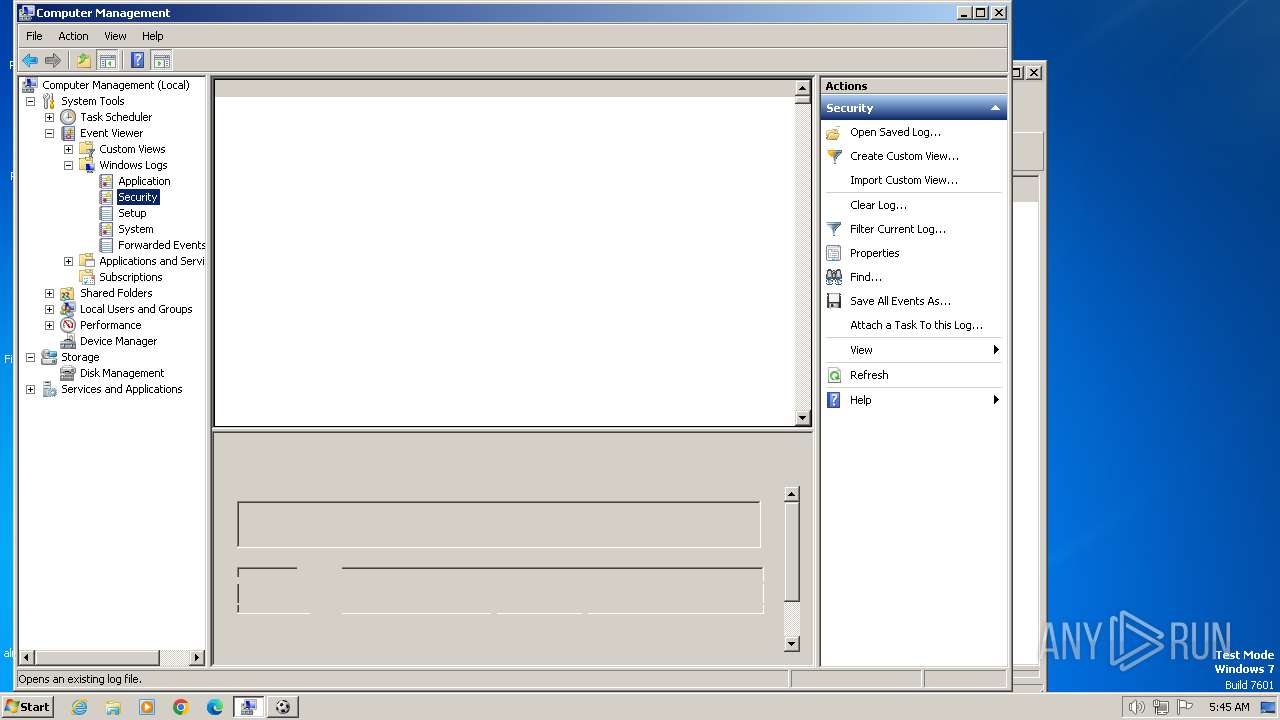This screenshot has width=1280, height=720.
Task: Open the File menu
Action: [34, 36]
